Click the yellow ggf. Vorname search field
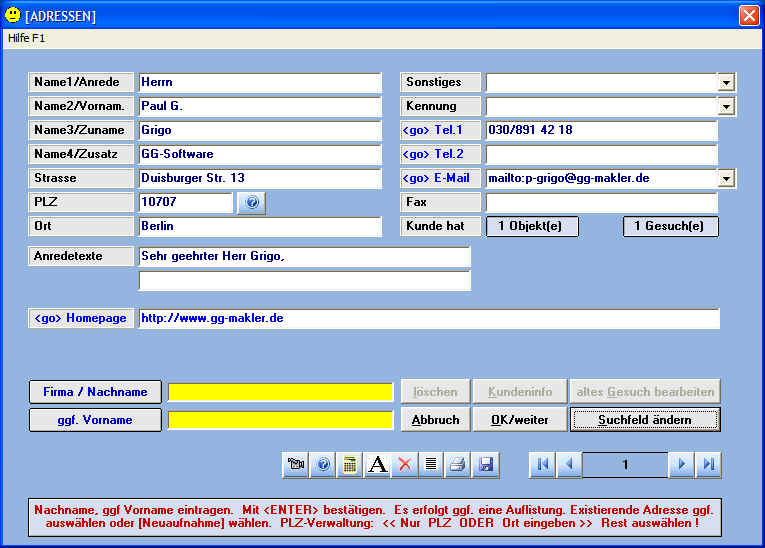Screen dimensions: 765x548 (281, 420)
